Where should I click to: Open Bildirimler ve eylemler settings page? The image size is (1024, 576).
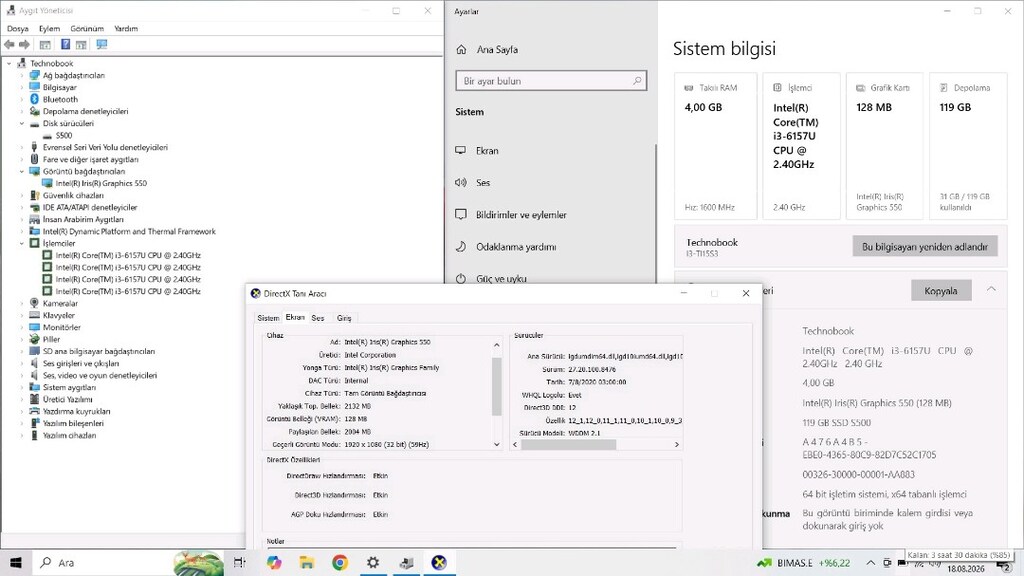[x=521, y=215]
